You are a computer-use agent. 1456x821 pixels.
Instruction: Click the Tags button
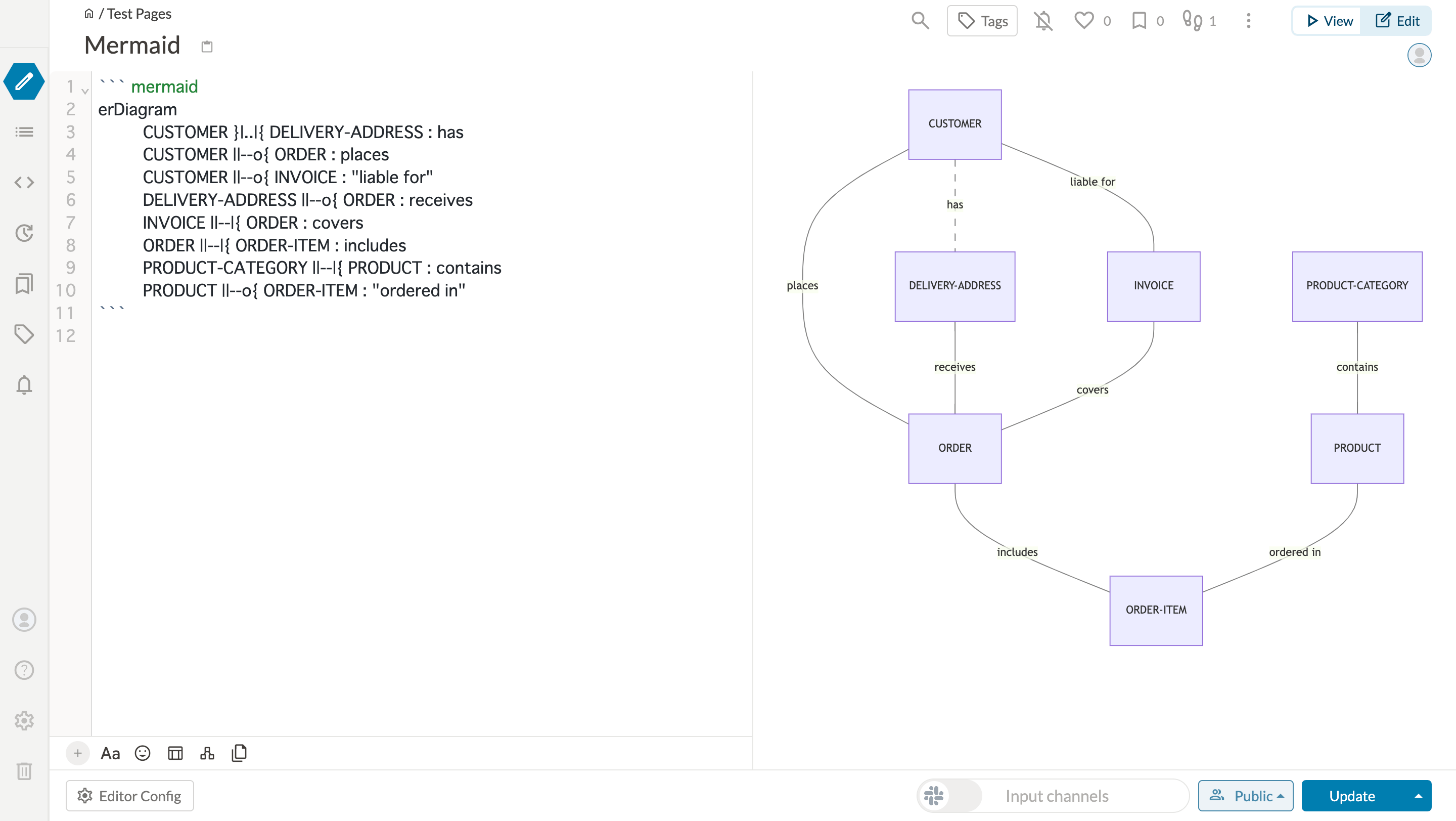pyautogui.click(x=982, y=21)
